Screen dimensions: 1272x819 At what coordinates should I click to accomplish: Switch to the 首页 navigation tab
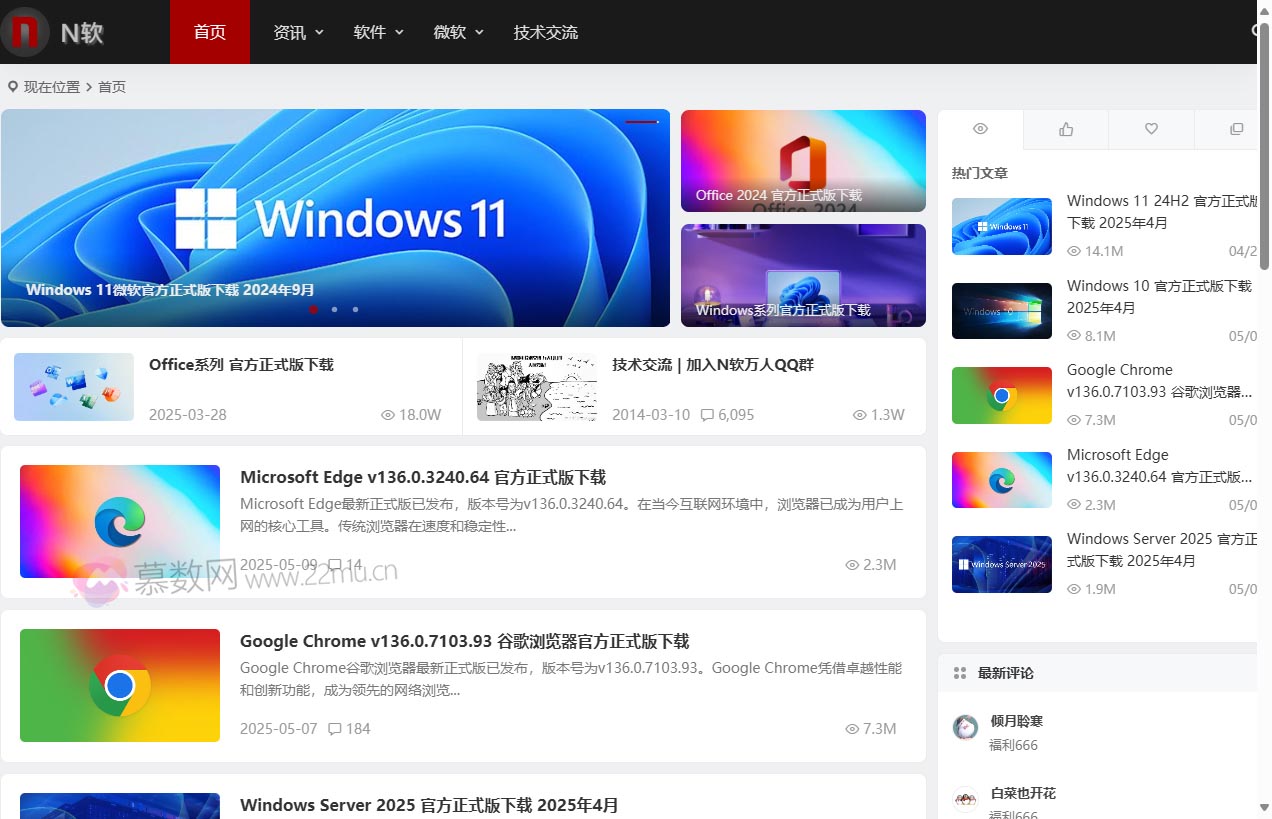click(209, 31)
